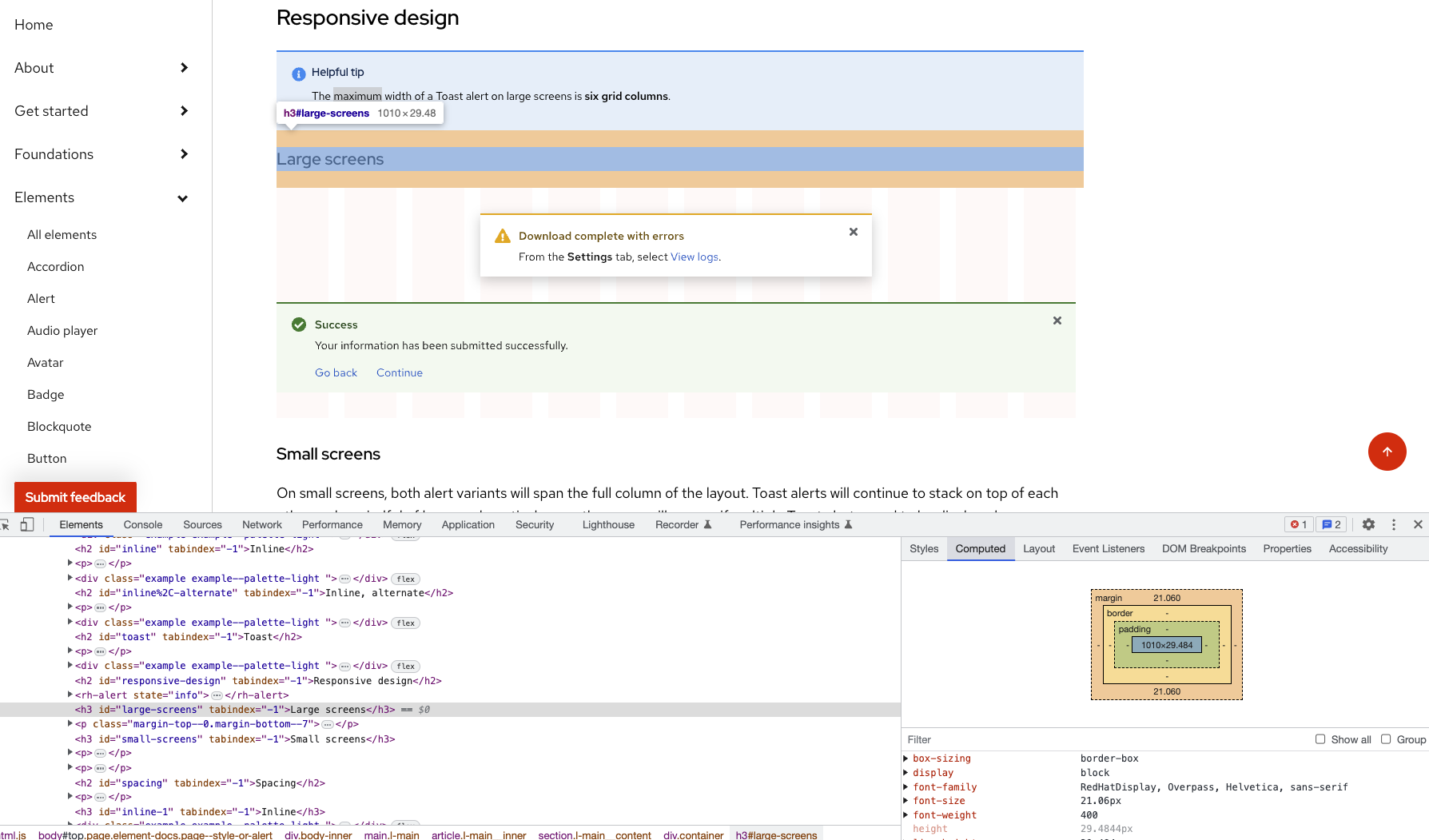Viewport: 1429px width, 840px height.
Task: Open DevTools settings gear
Action: pos(1369,524)
